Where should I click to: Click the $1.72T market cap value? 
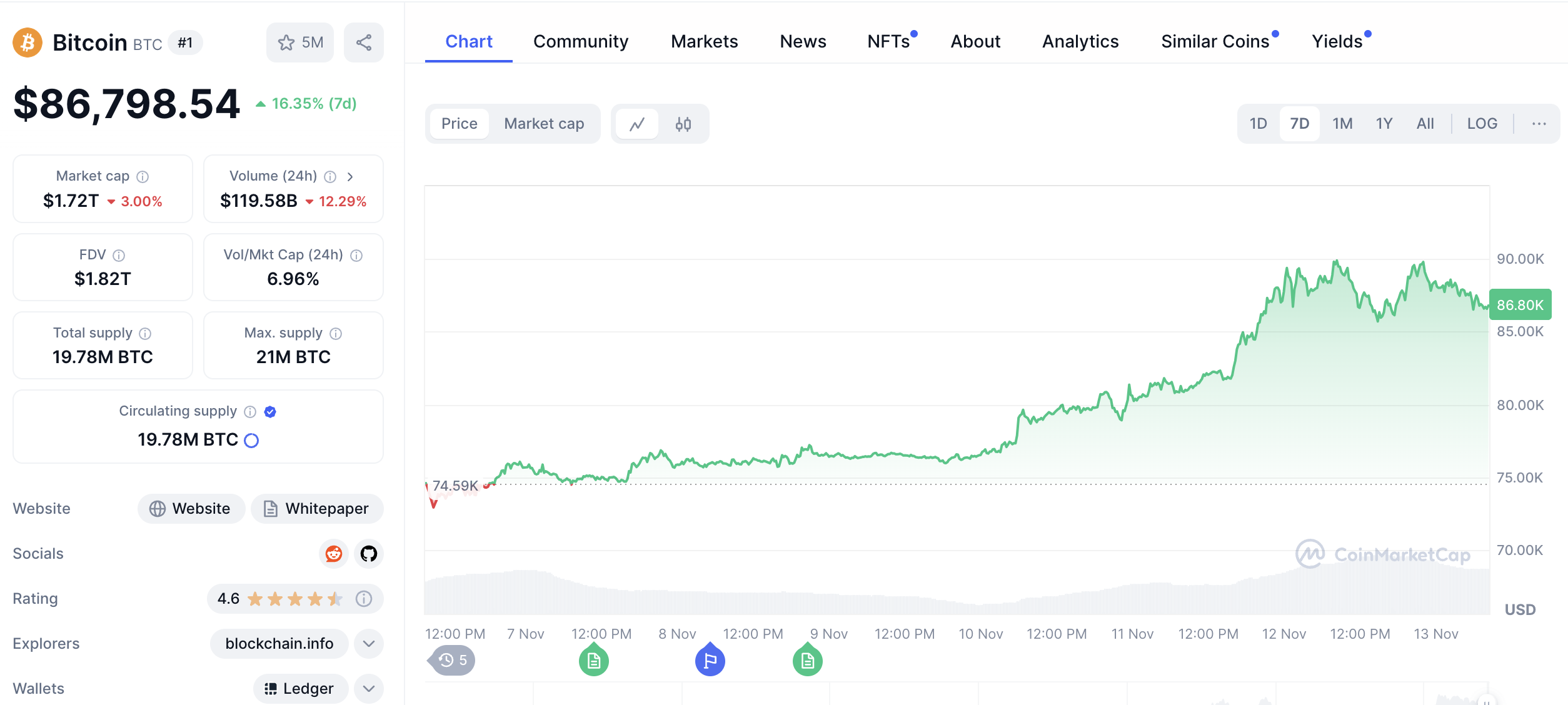71,201
